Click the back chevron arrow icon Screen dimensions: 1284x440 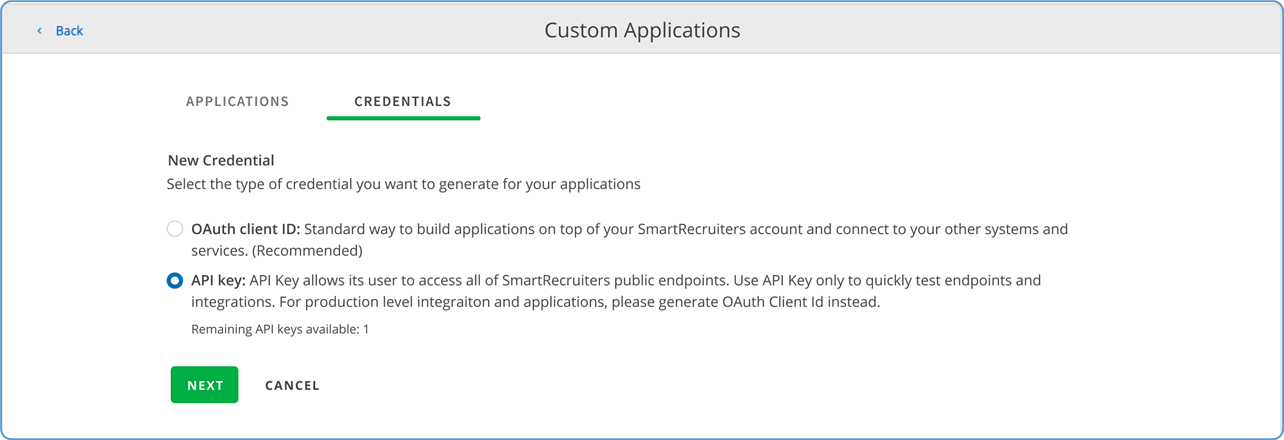(40, 31)
